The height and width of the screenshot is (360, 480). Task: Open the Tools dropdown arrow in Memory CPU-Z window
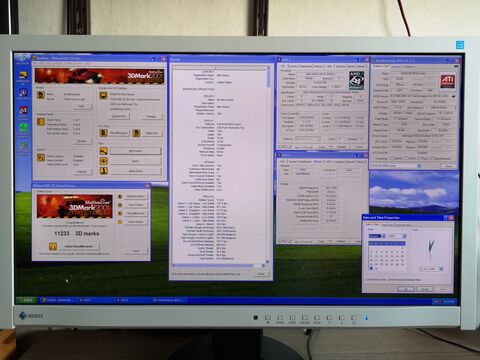(x=330, y=241)
